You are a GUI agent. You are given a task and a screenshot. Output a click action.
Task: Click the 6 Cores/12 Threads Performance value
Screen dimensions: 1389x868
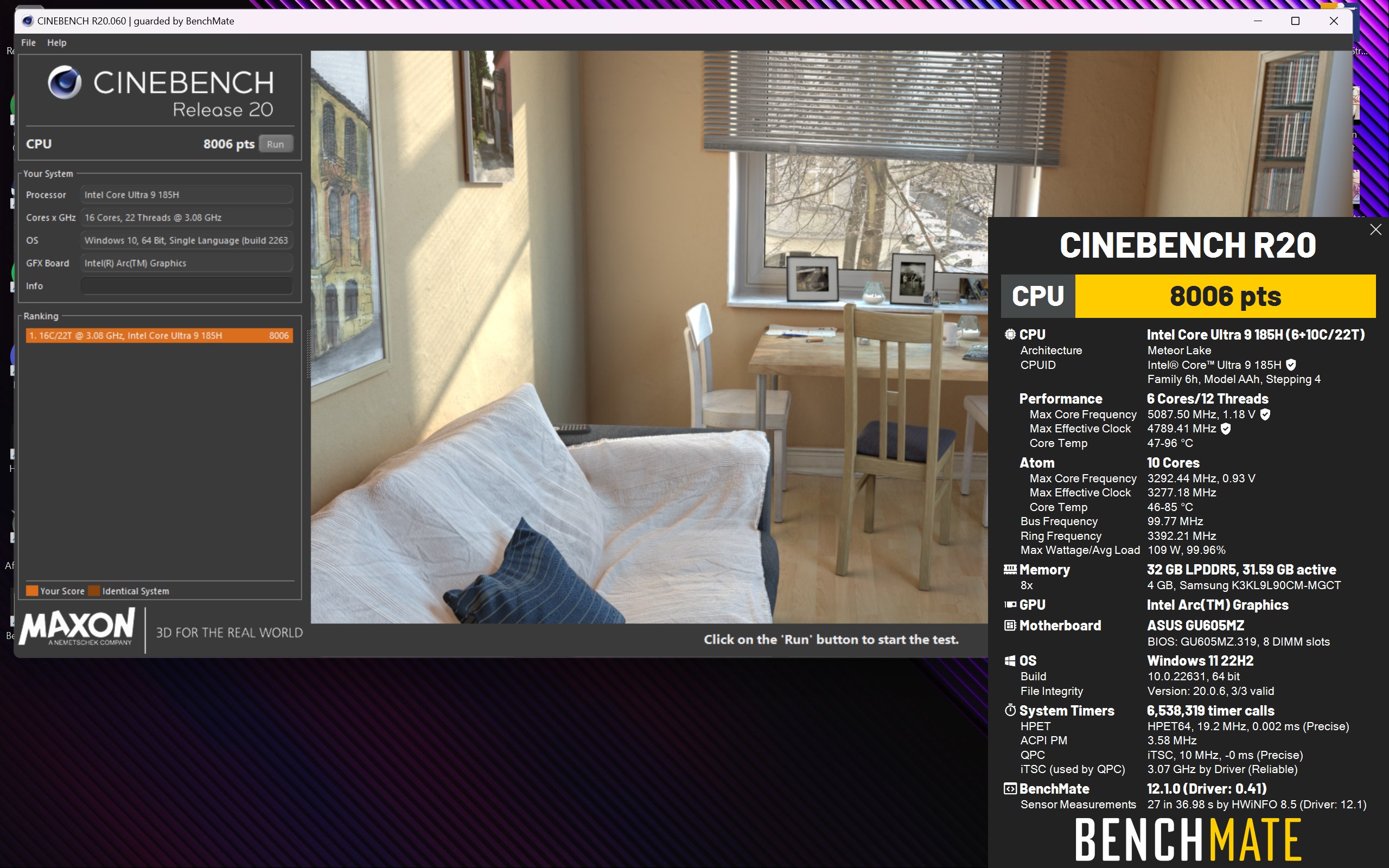tap(1207, 398)
